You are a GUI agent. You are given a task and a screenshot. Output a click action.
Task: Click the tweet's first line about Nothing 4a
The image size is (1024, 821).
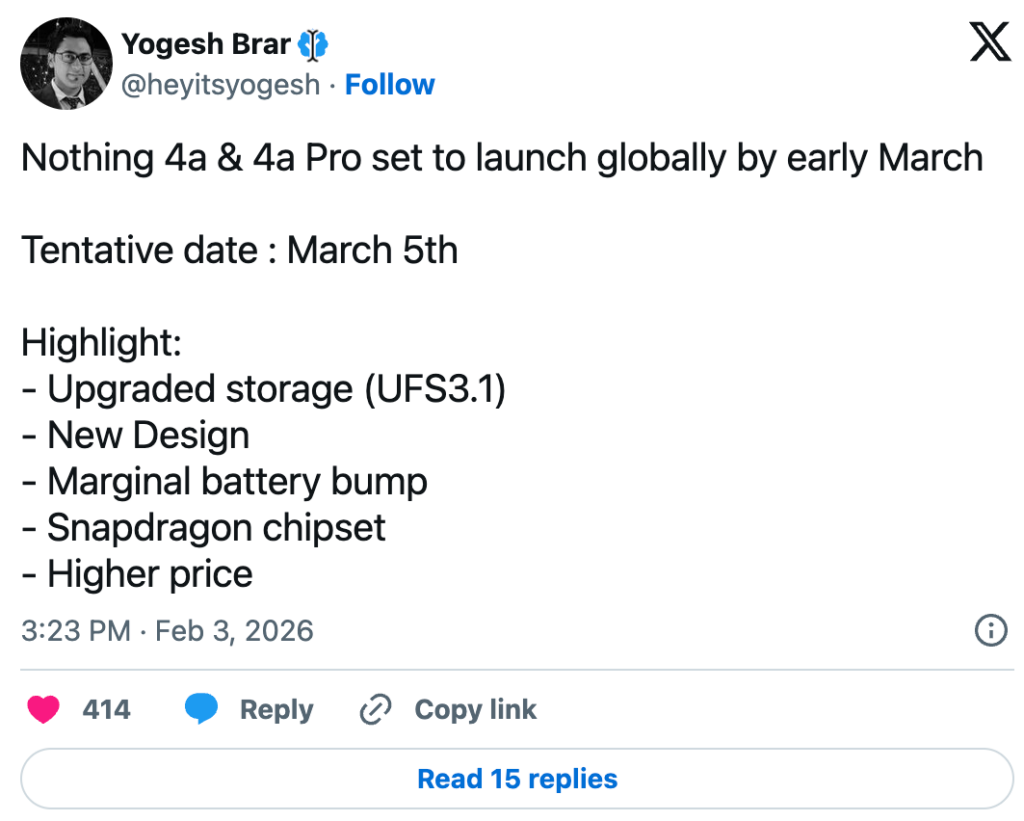tap(502, 158)
